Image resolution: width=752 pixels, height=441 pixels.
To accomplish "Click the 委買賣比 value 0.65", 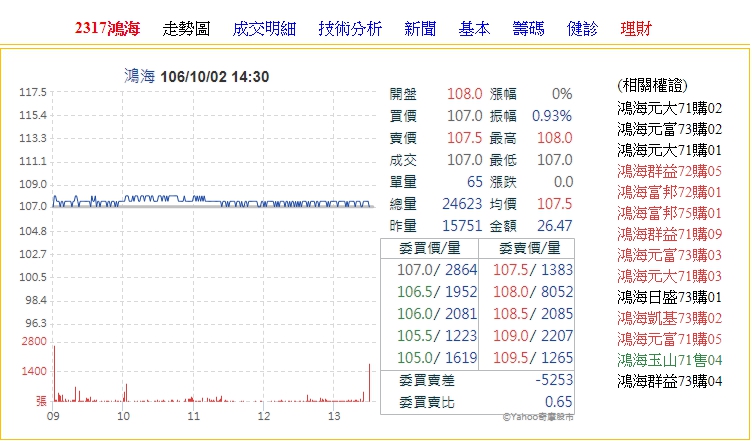I will (559, 402).
